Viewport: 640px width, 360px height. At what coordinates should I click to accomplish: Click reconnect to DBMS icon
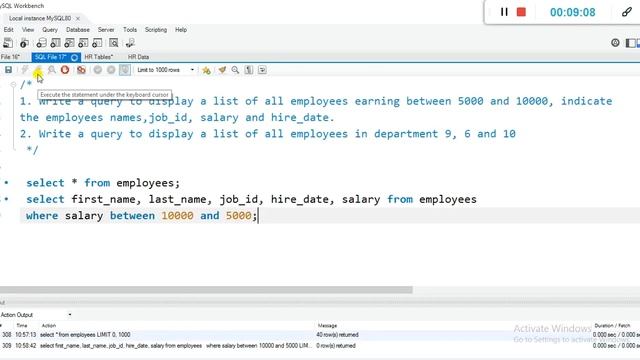130,43
